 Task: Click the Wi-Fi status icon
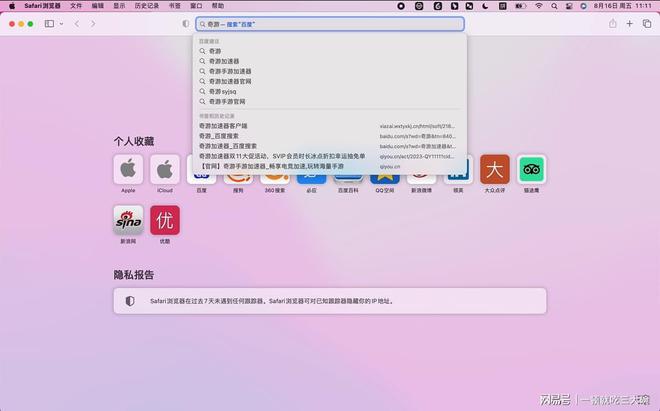pyautogui.click(x=539, y=6)
